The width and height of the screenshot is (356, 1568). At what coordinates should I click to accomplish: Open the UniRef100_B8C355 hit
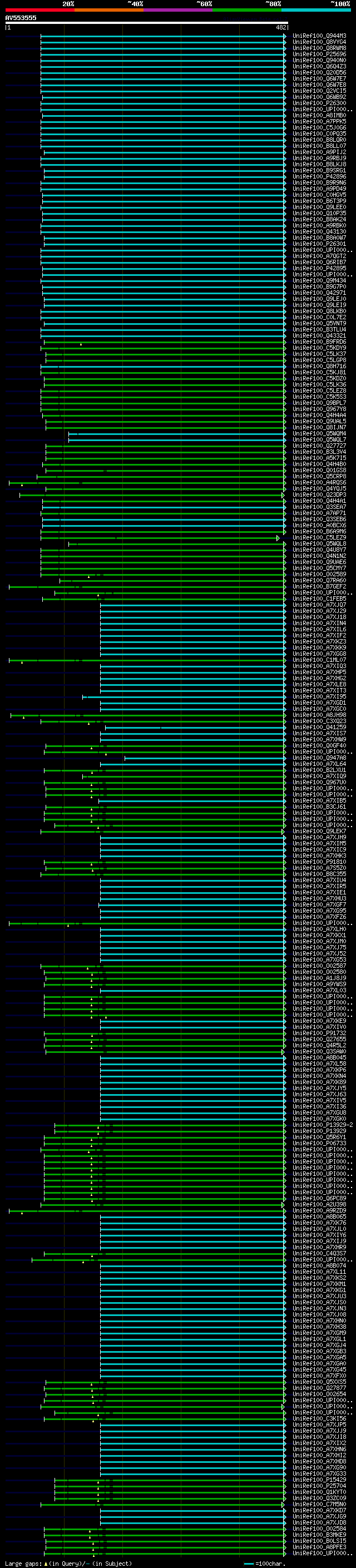pos(319,874)
